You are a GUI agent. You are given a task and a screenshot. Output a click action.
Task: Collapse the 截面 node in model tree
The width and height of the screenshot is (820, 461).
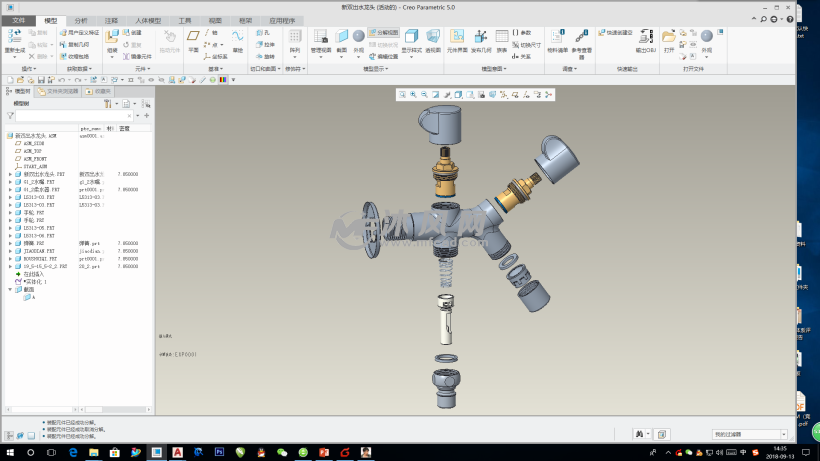tap(10, 290)
